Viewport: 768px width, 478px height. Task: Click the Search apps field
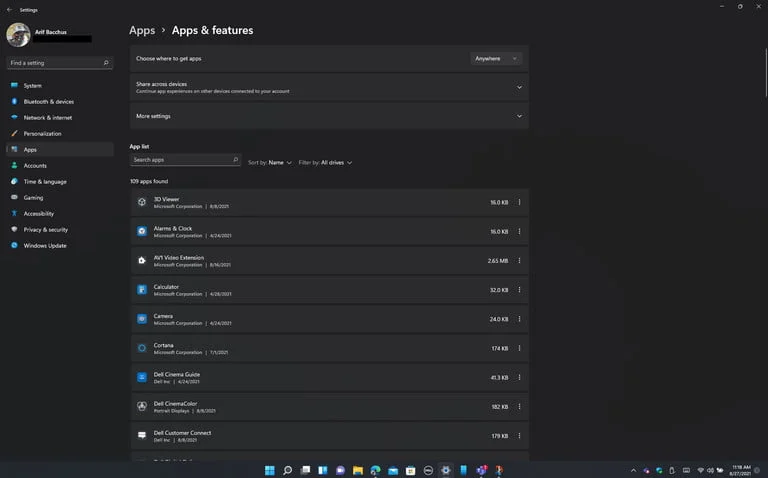click(186, 160)
